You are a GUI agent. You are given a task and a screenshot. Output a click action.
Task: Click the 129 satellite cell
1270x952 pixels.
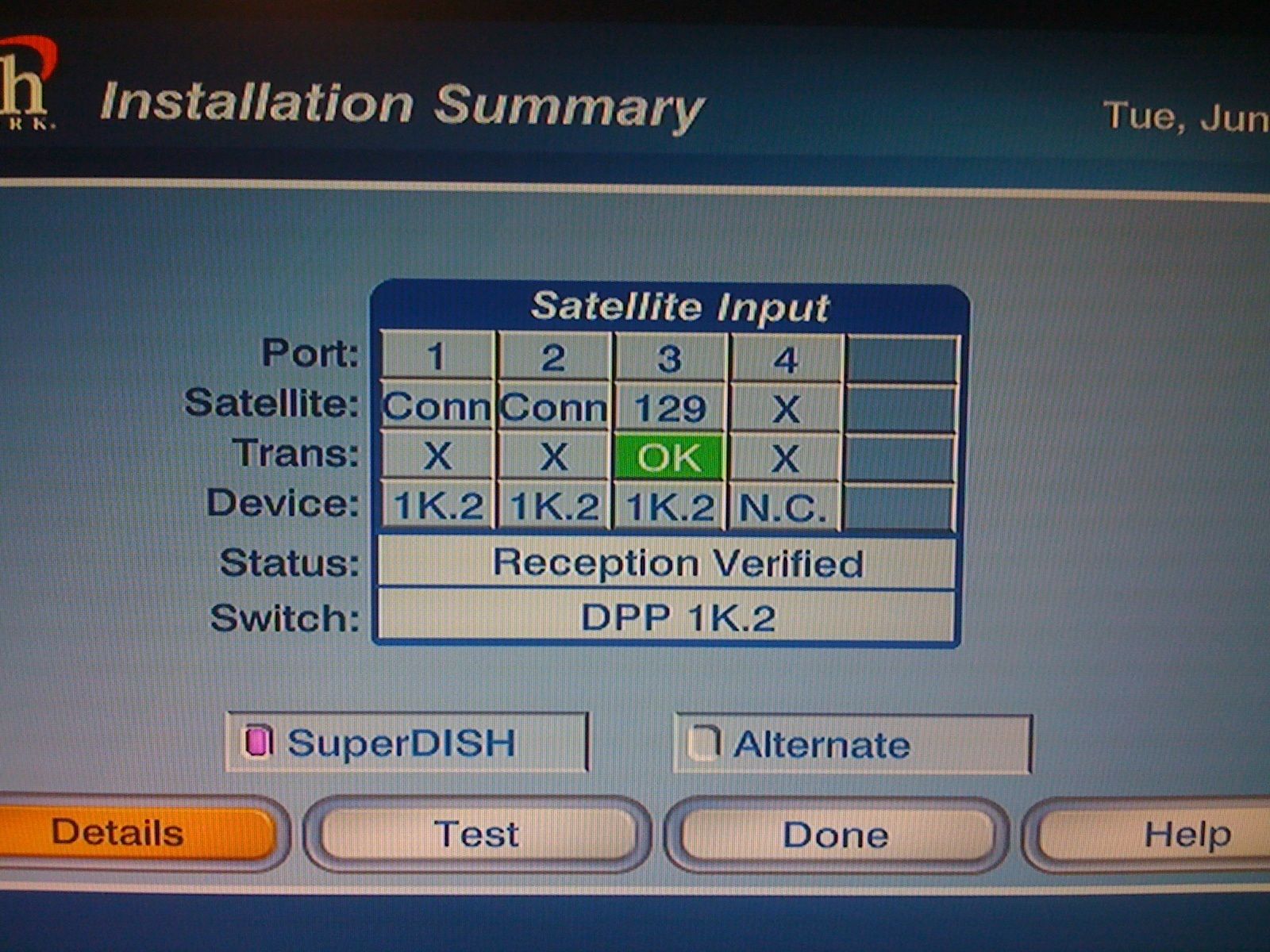click(x=669, y=409)
